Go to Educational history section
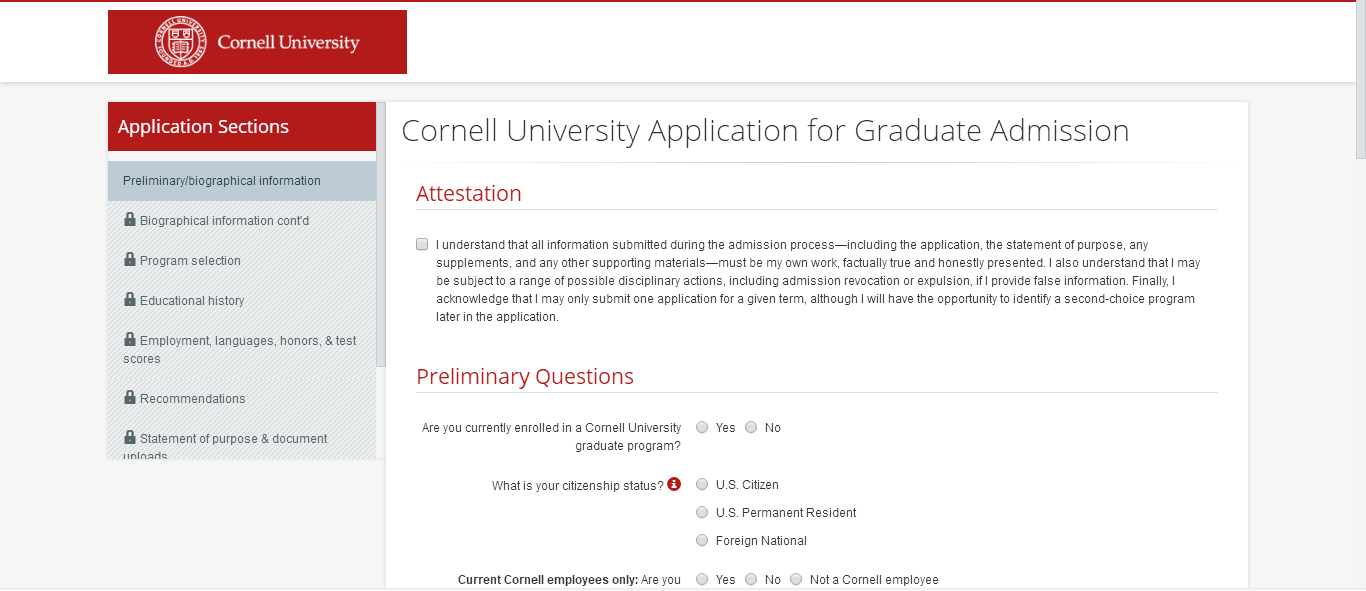This screenshot has width=1366, height=591. pyautogui.click(x=192, y=301)
